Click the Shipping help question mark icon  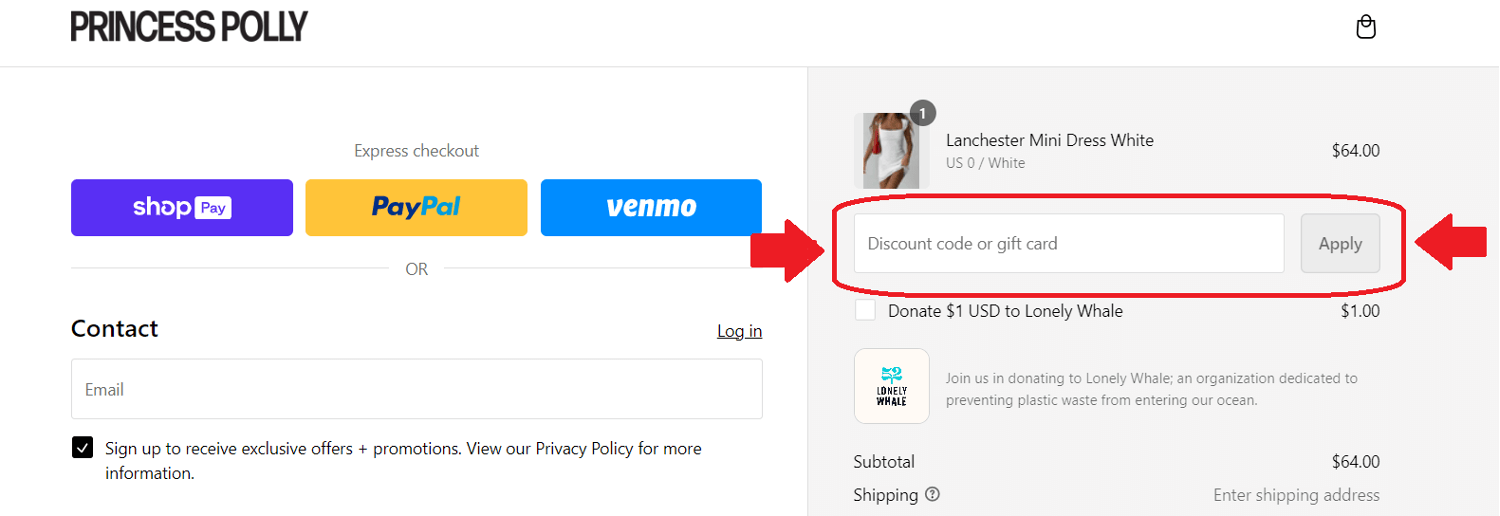click(932, 494)
